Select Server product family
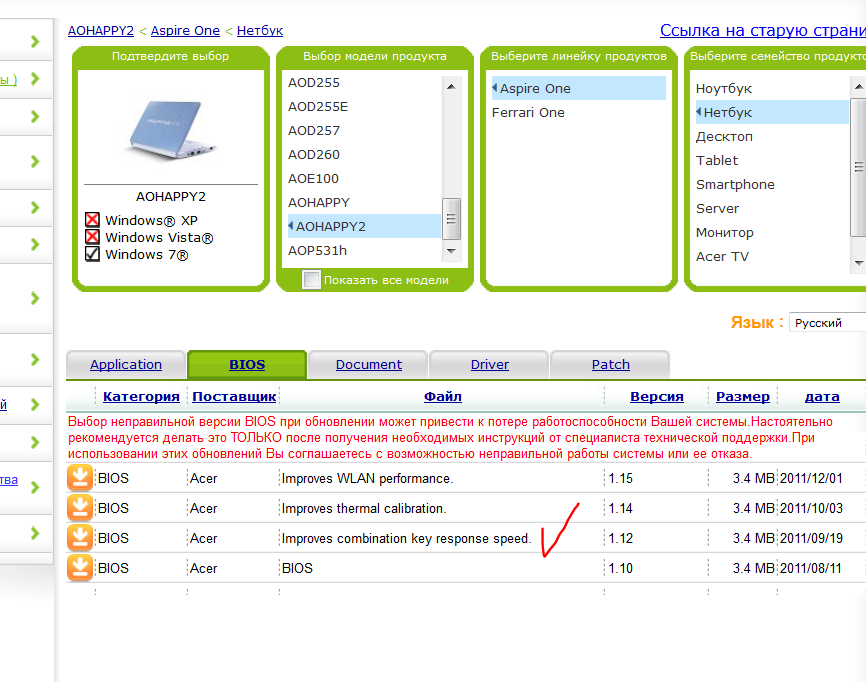The image size is (866, 682). (x=772, y=209)
